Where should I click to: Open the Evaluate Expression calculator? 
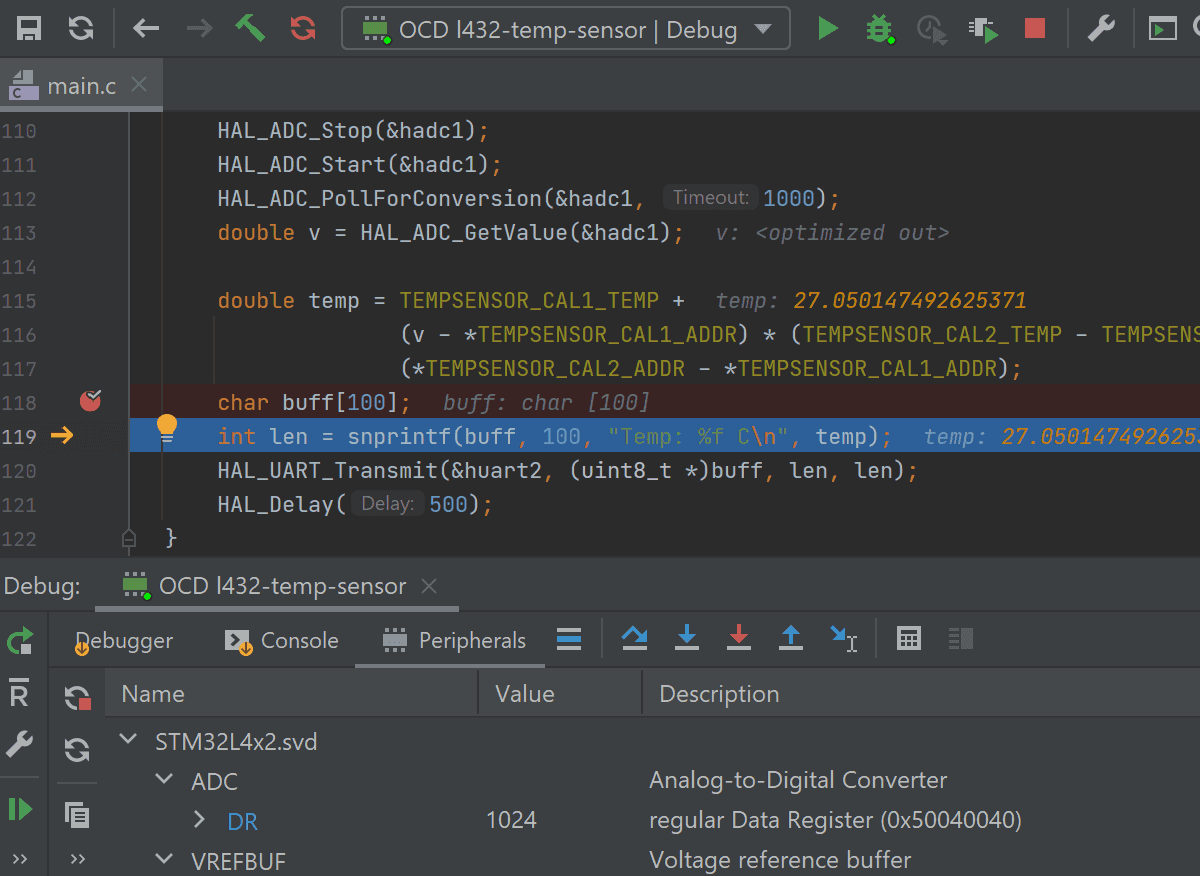(909, 638)
